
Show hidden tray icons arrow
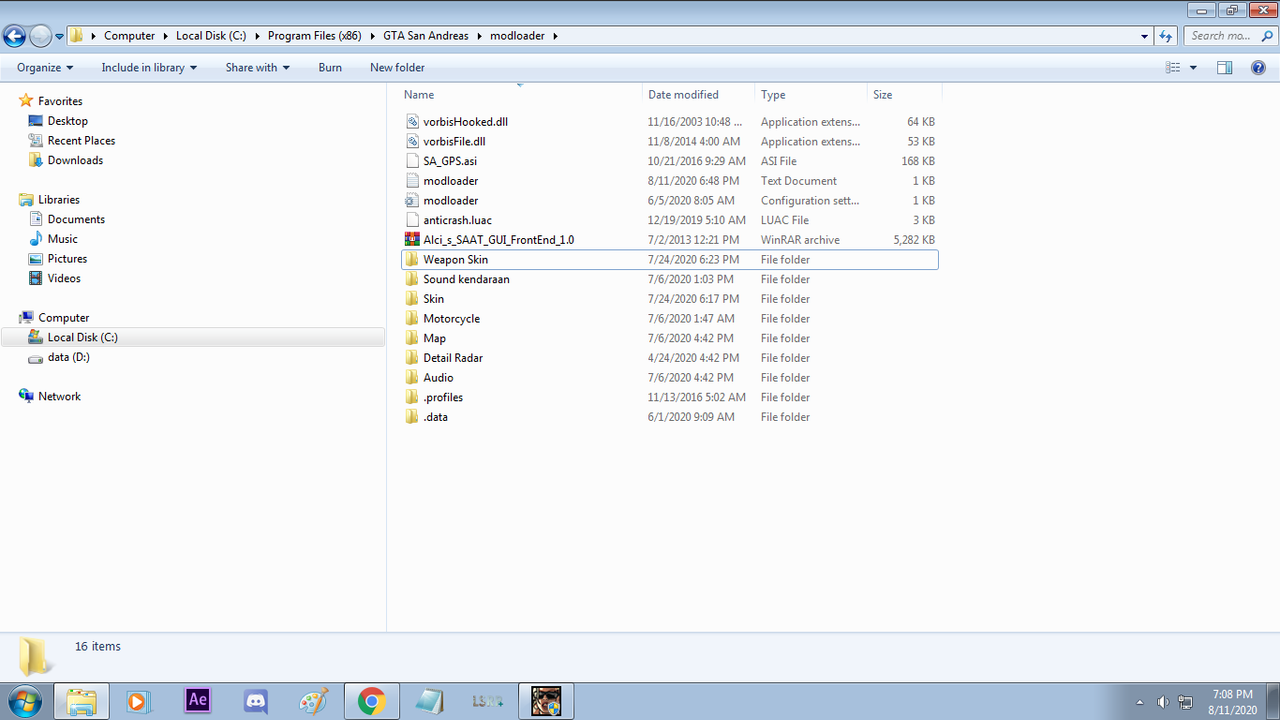[x=1141, y=702]
